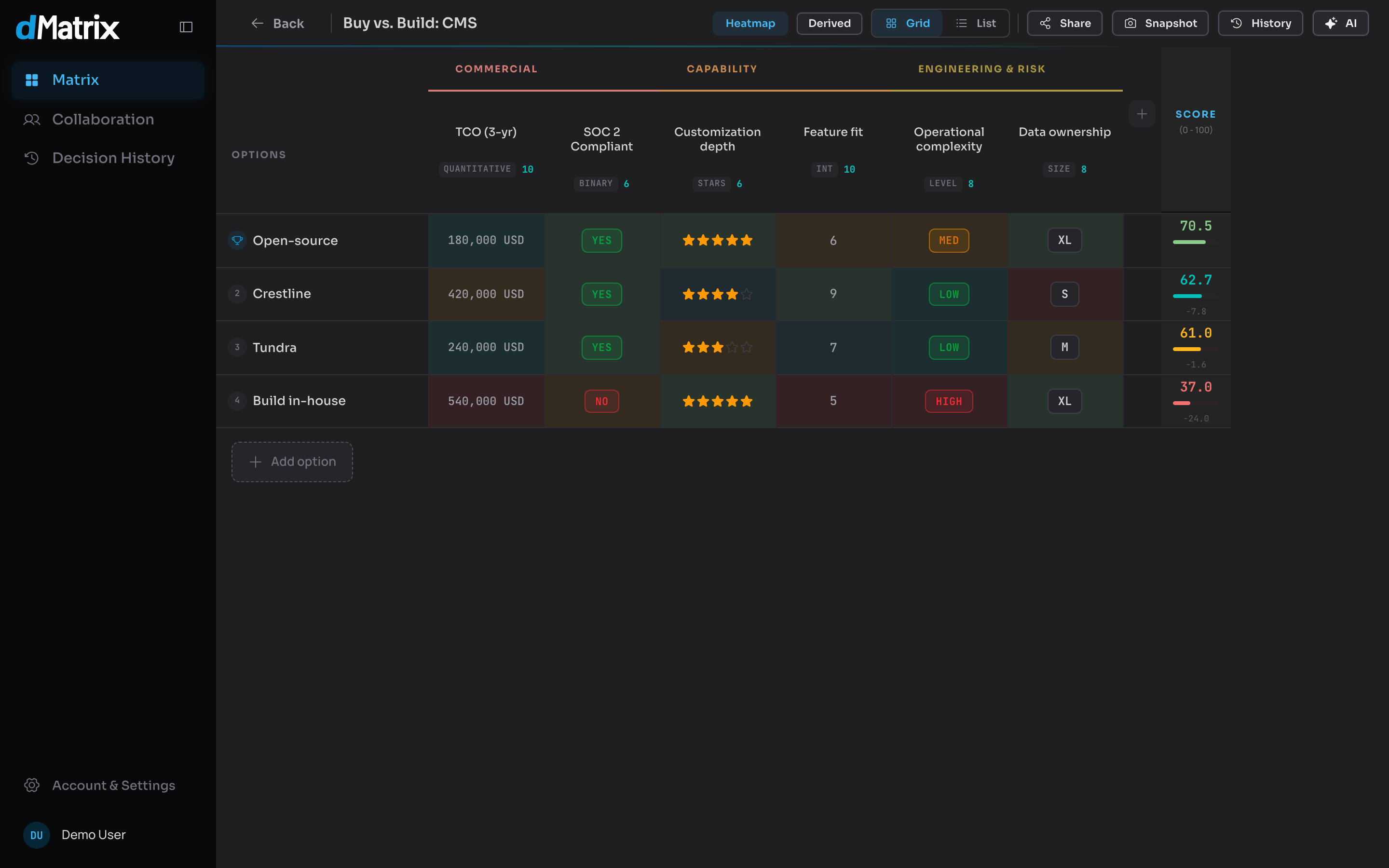Image resolution: width=1389 pixels, height=868 pixels.
Task: Click the SIZE type badge
Action: pos(1059,169)
